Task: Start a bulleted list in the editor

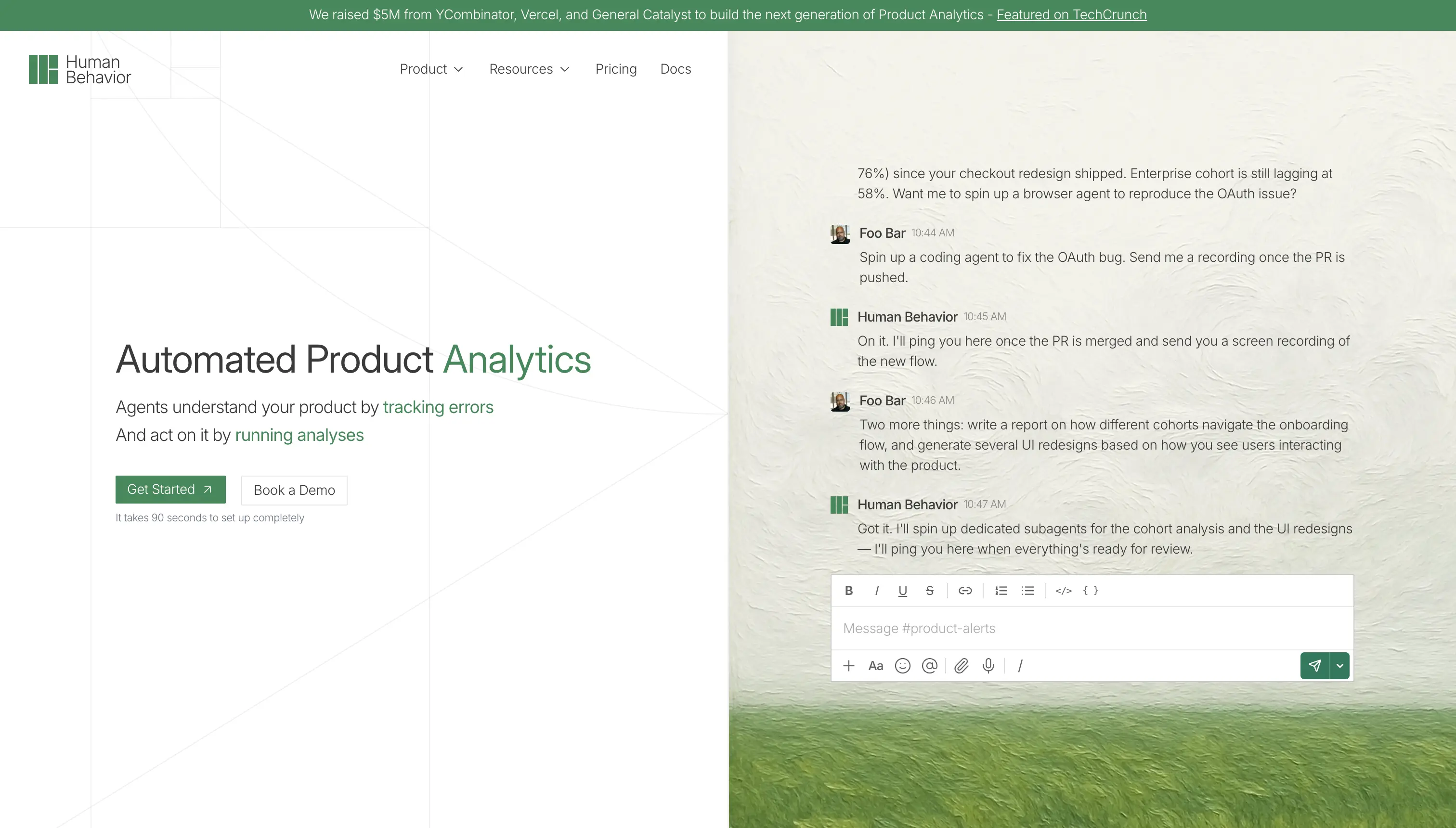Action: coord(1028,590)
